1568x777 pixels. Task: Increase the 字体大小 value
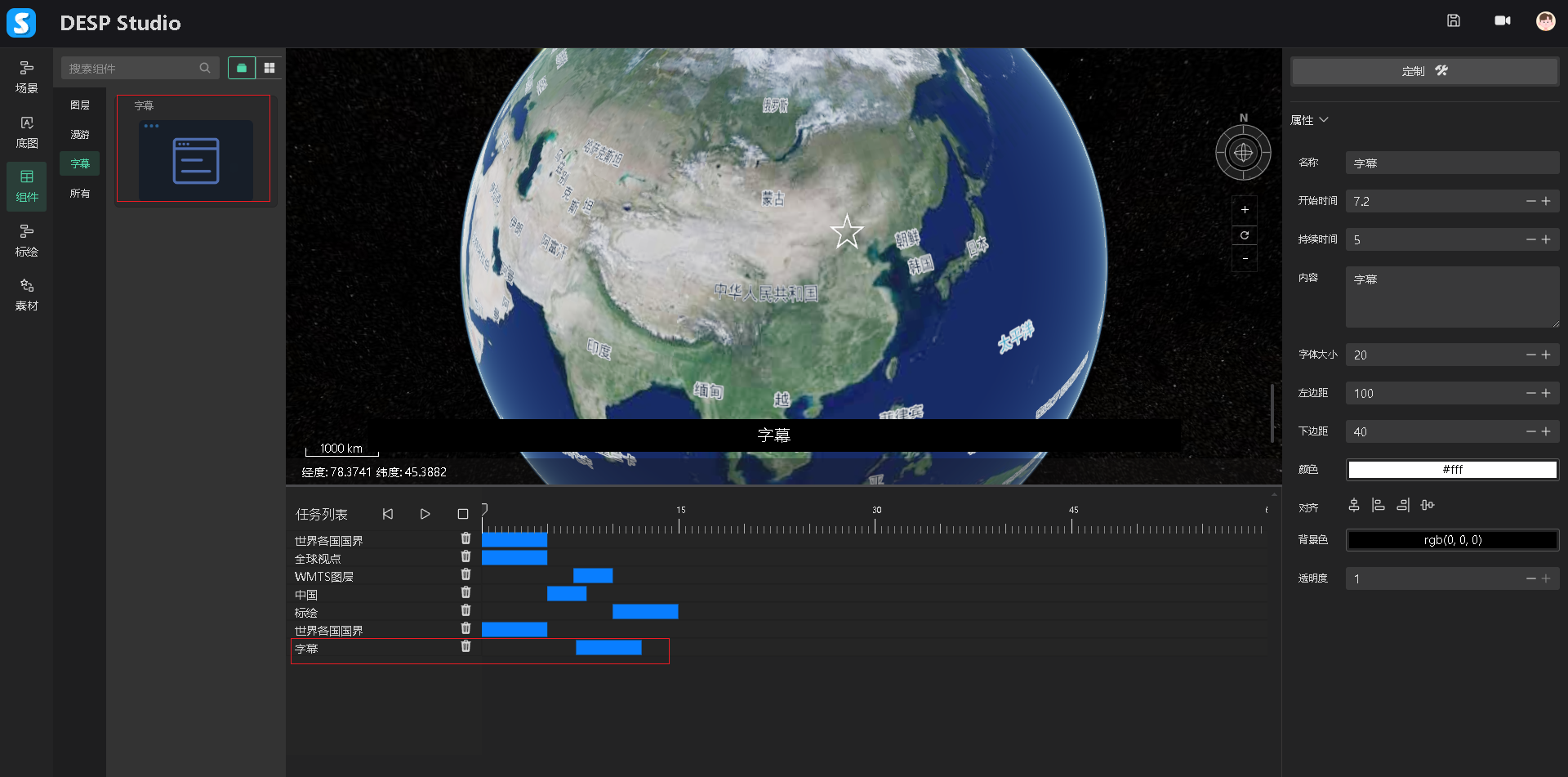click(x=1546, y=355)
